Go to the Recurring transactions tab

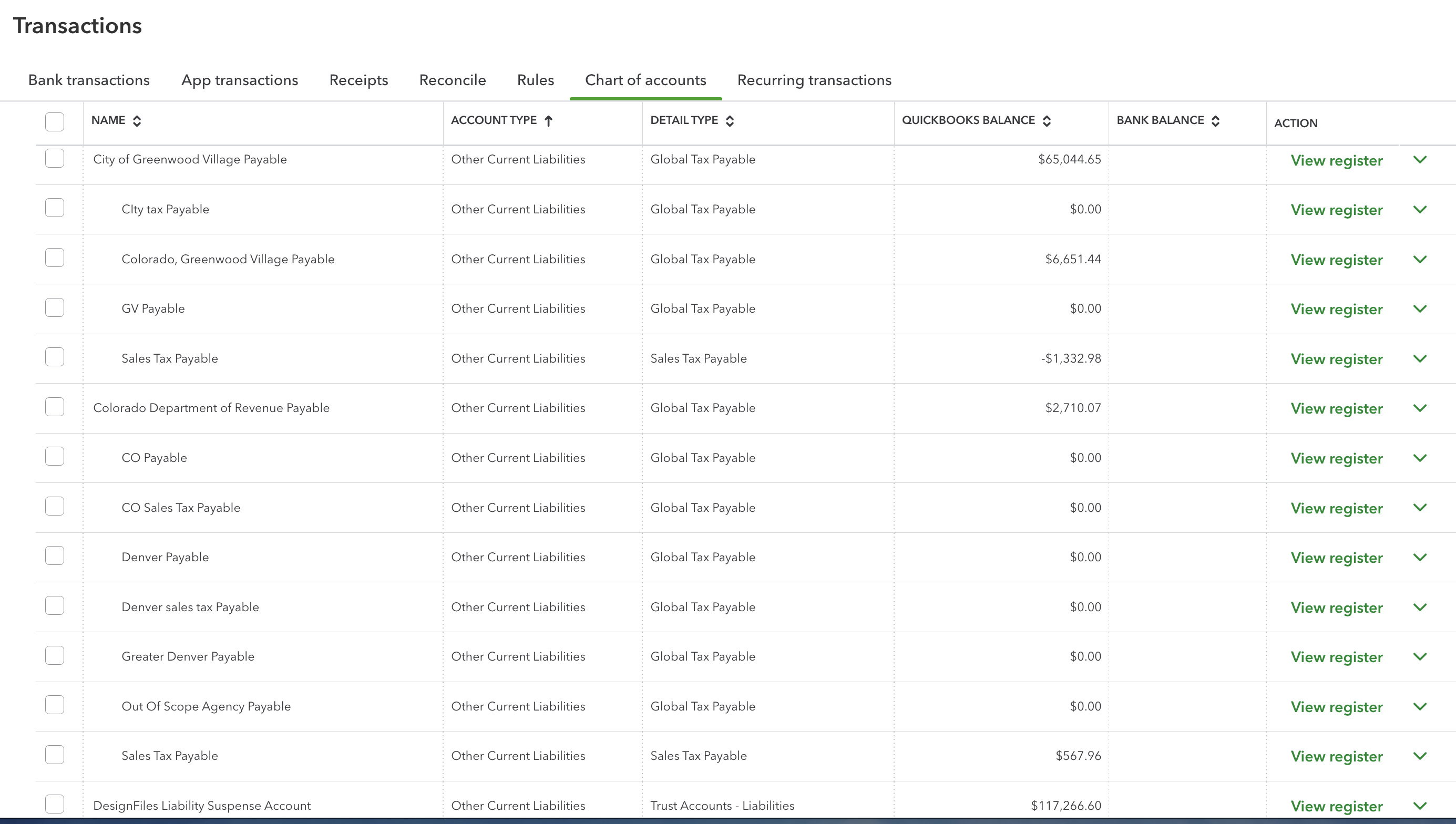click(x=814, y=80)
